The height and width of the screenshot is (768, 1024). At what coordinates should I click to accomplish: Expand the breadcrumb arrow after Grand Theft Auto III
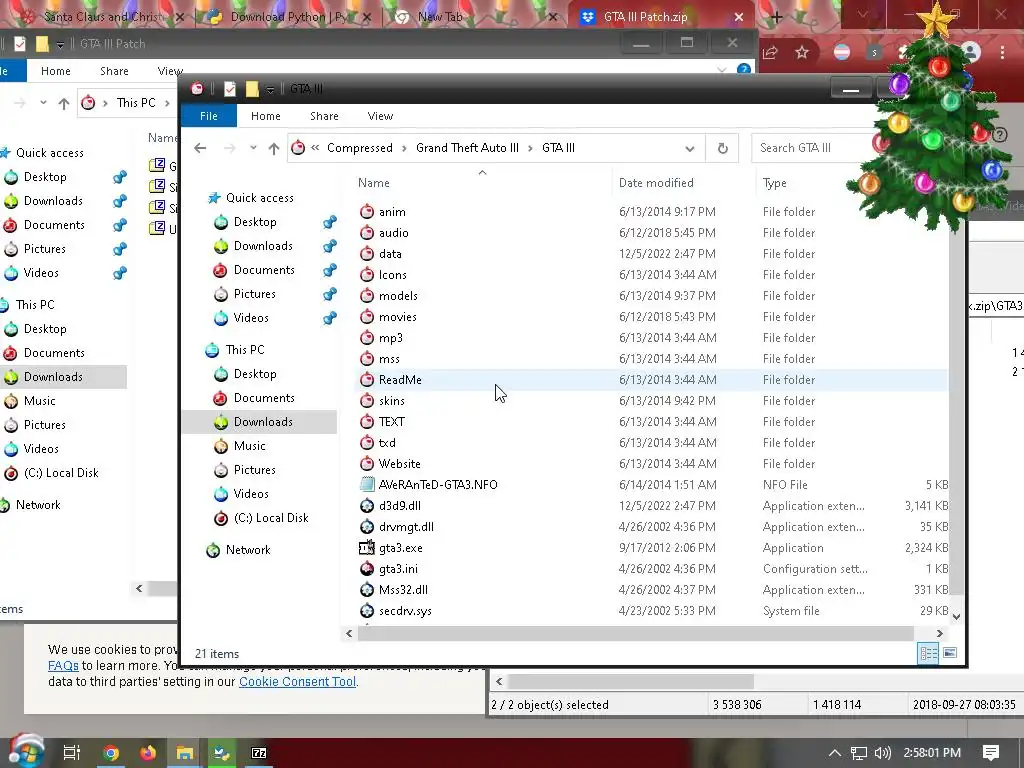tap(530, 148)
